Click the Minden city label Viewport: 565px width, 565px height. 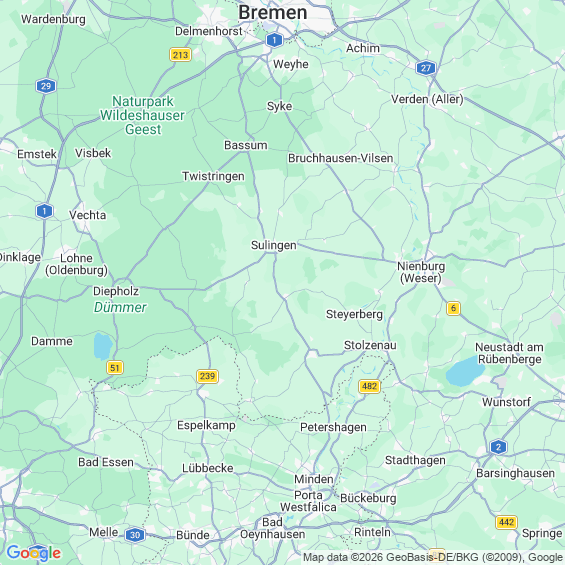click(x=313, y=479)
